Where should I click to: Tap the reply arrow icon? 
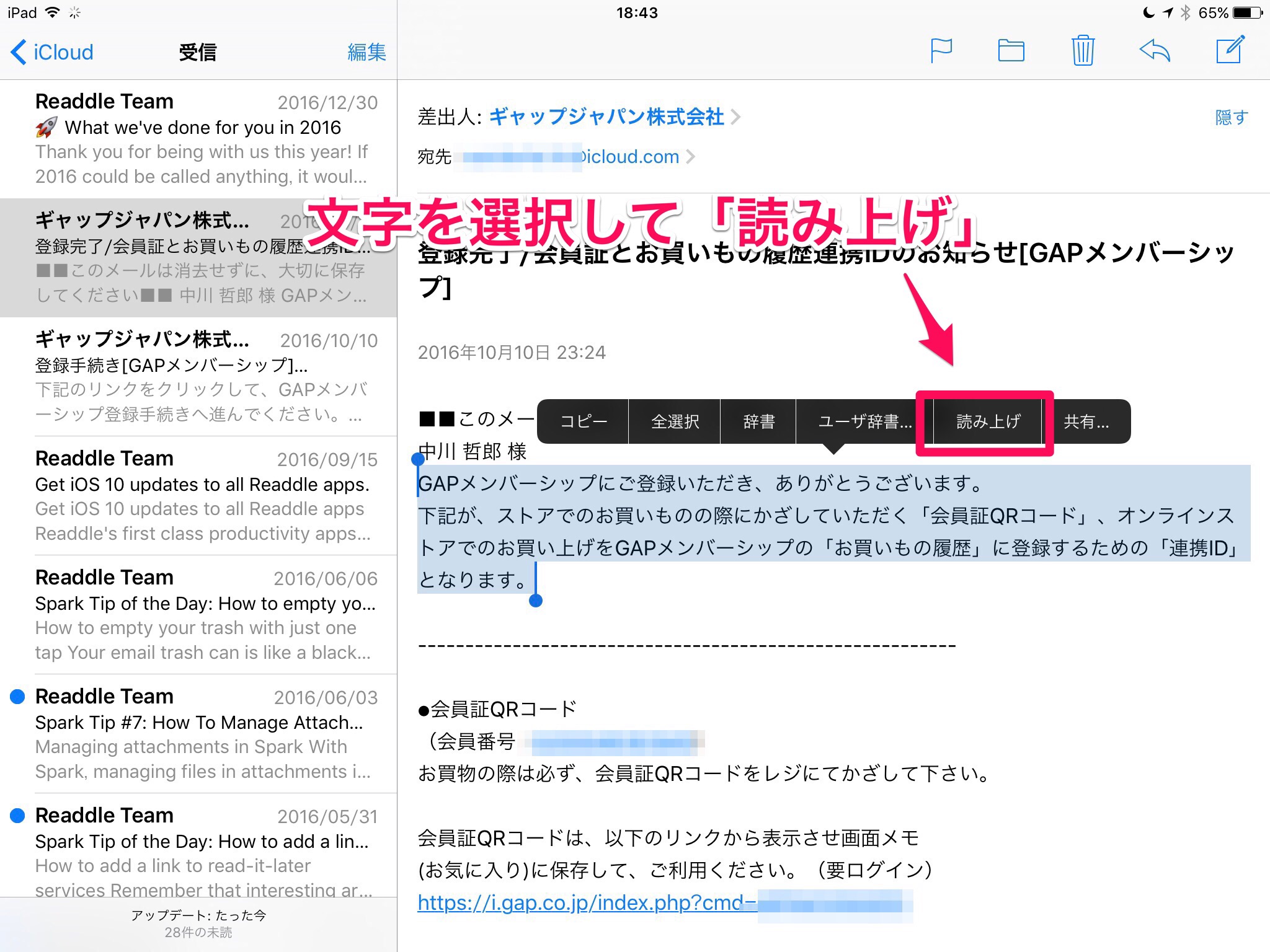pos(1155,51)
